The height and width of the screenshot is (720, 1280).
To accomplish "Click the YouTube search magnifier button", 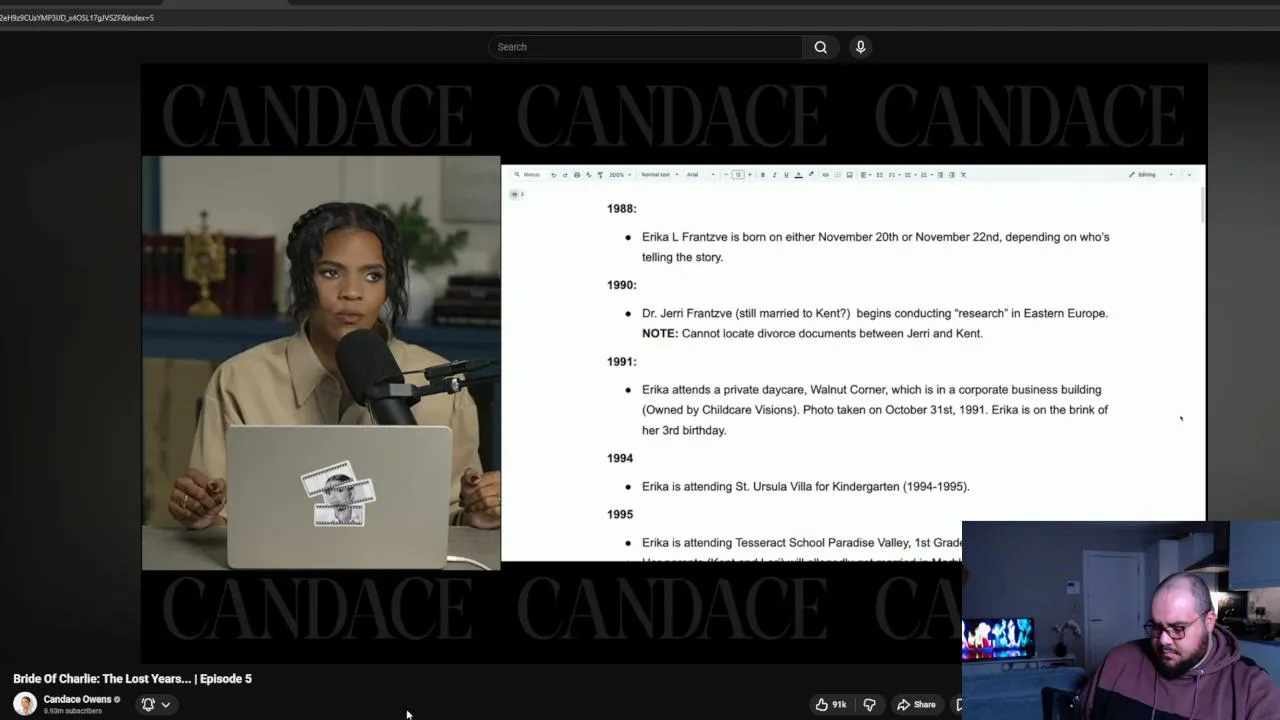I will (x=820, y=47).
